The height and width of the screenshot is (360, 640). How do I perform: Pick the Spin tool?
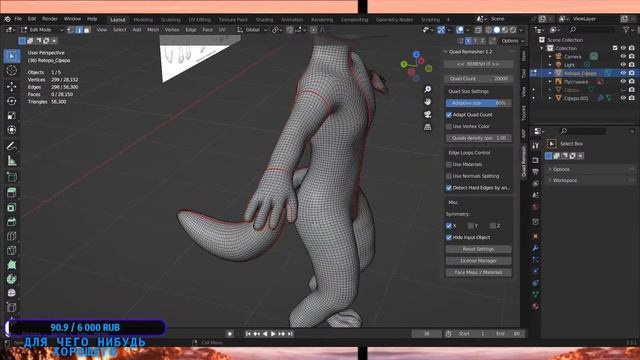coord(12,279)
